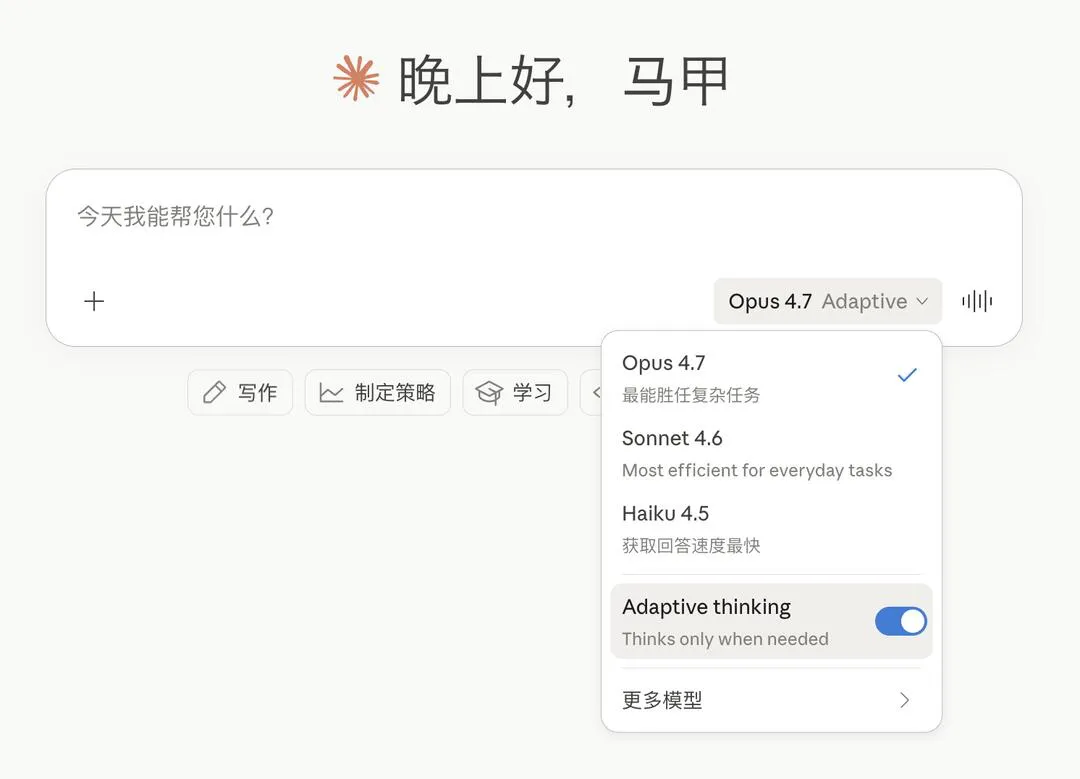Click the 制定策略 suggestion button
The image size is (1080, 779).
point(377,393)
